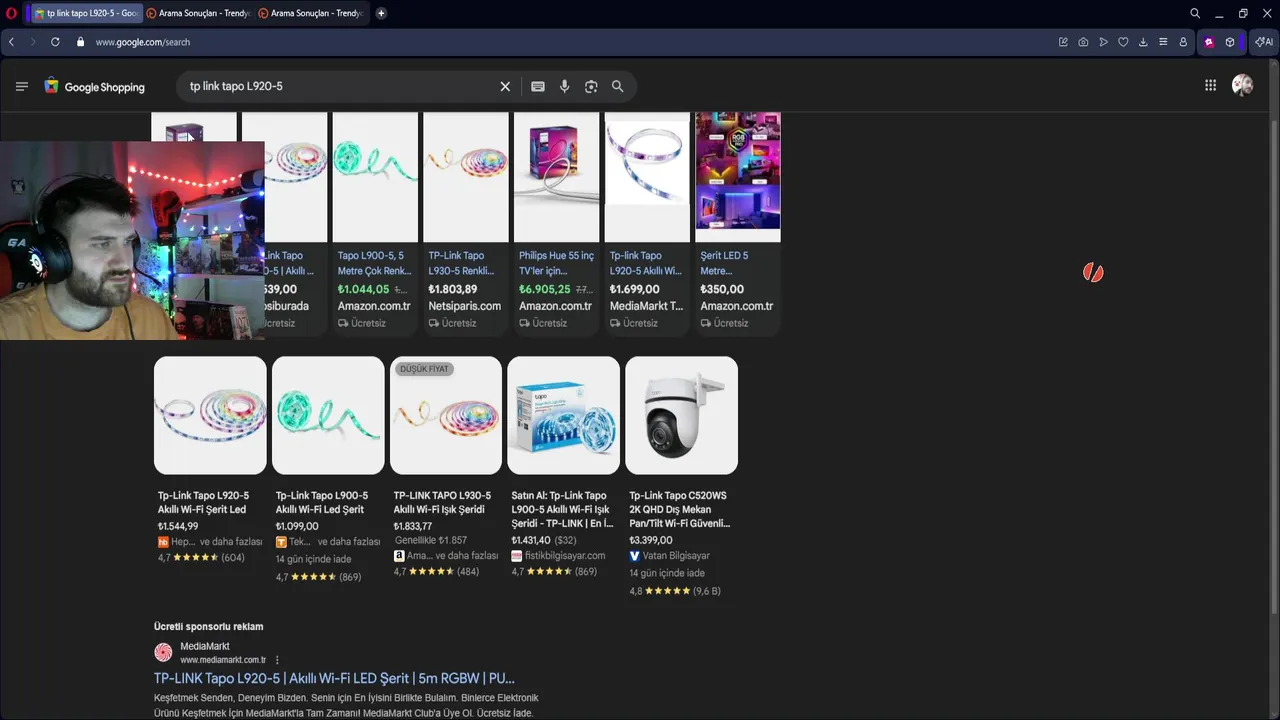Click the Google Shopping logo
The width and height of the screenshot is (1280, 720).
[x=94, y=87]
